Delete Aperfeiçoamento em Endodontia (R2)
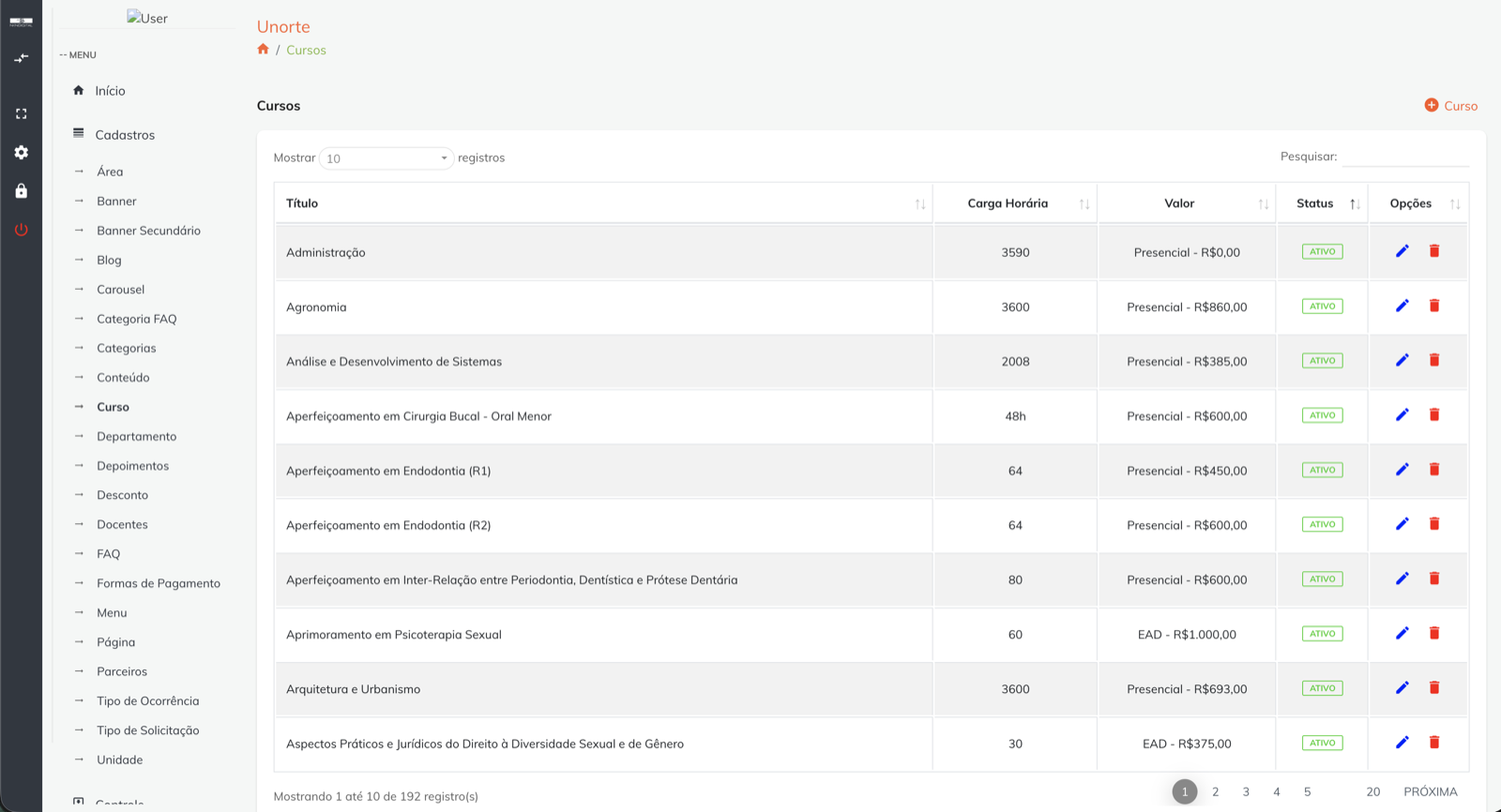The width and height of the screenshot is (1501, 812). click(1434, 524)
